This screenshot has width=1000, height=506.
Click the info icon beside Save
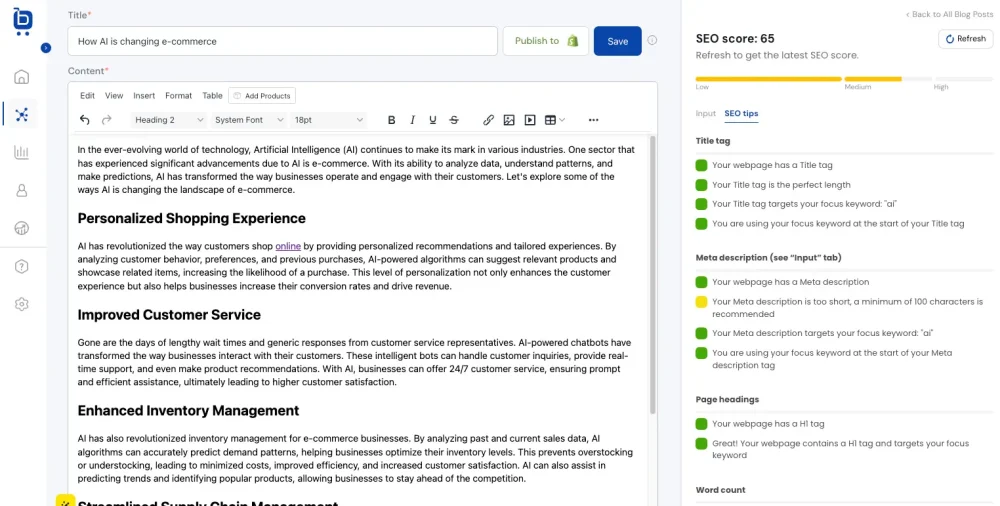pyautogui.click(x=652, y=40)
